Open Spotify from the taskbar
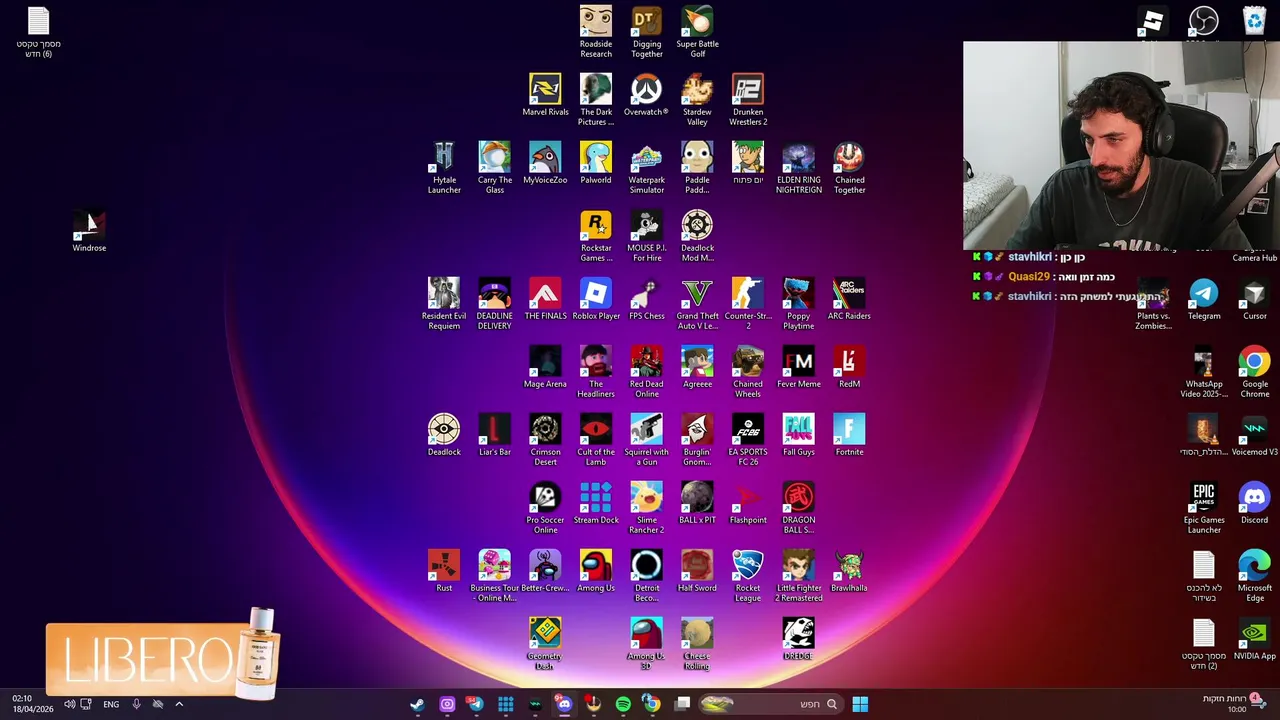This screenshot has height=720, width=1280. [x=623, y=704]
